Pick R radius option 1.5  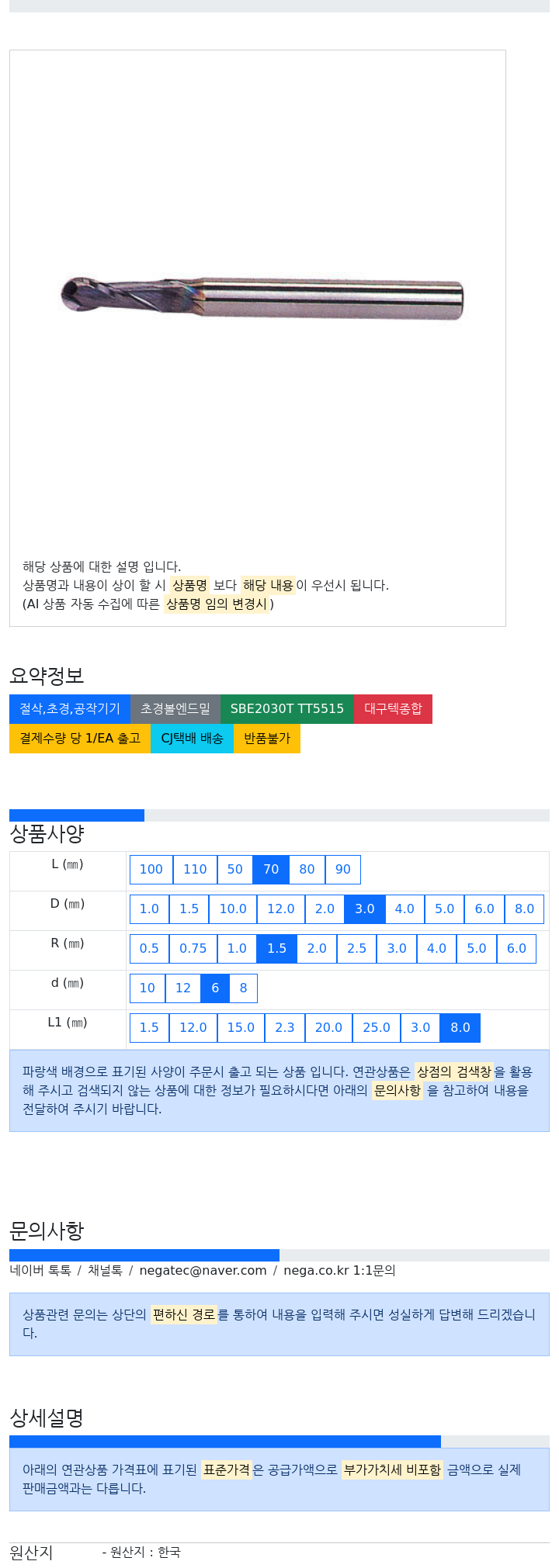pyautogui.click(x=277, y=949)
